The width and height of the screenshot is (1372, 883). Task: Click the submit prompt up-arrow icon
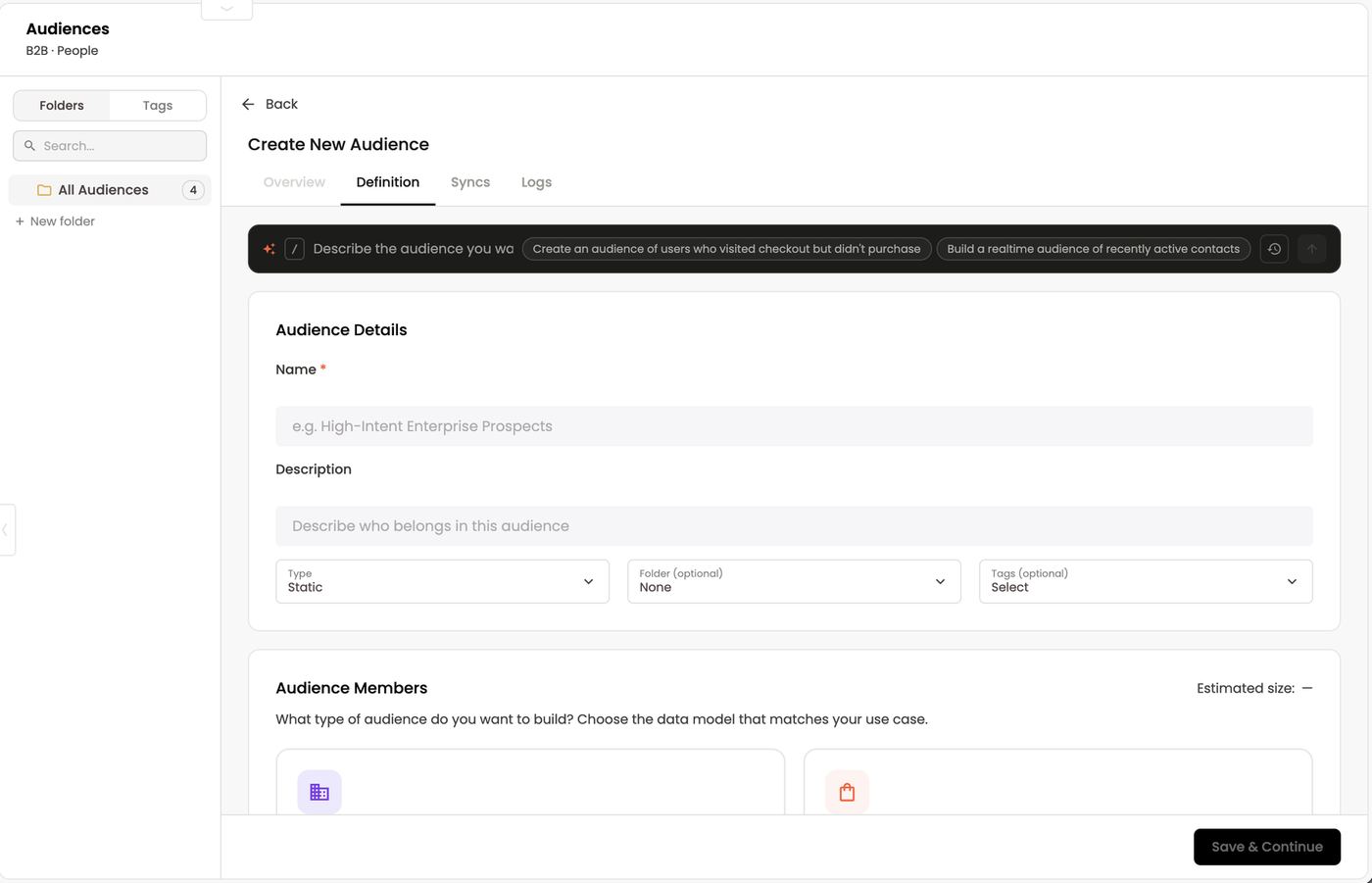click(1311, 249)
